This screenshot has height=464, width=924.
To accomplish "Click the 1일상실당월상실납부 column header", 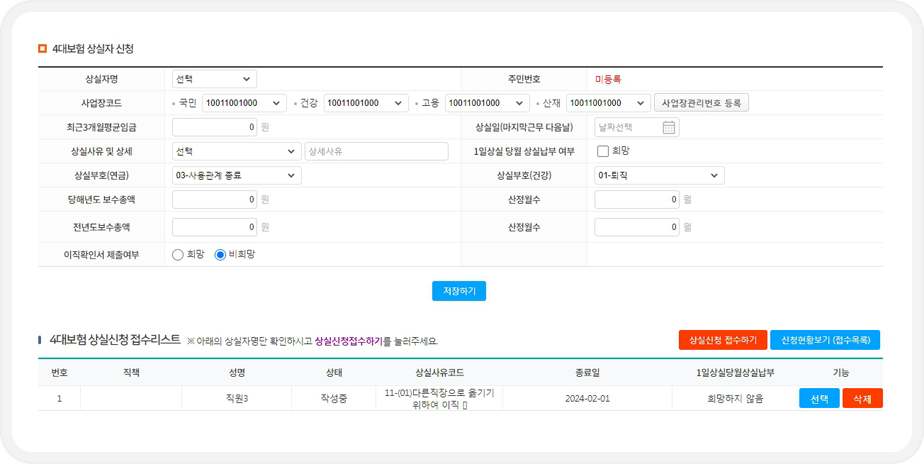I will [735, 373].
